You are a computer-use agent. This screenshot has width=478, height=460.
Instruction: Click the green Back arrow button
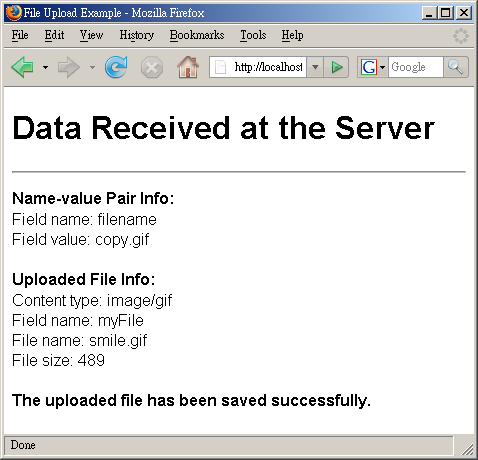pyautogui.click(x=23, y=67)
